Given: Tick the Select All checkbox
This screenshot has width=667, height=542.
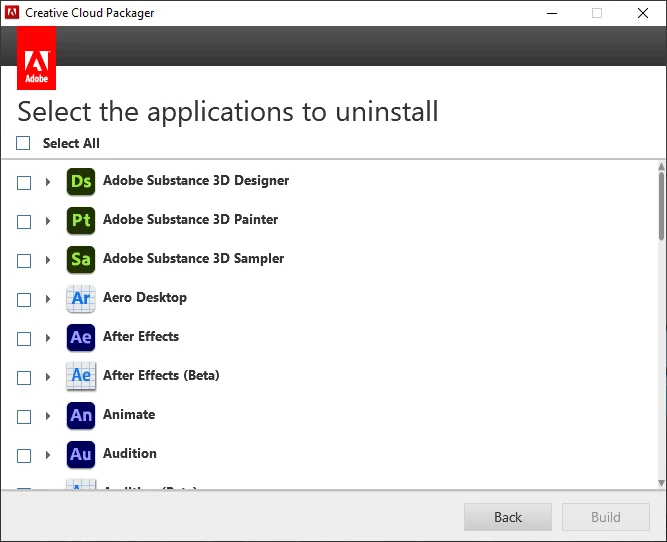Looking at the screenshot, I should point(23,143).
